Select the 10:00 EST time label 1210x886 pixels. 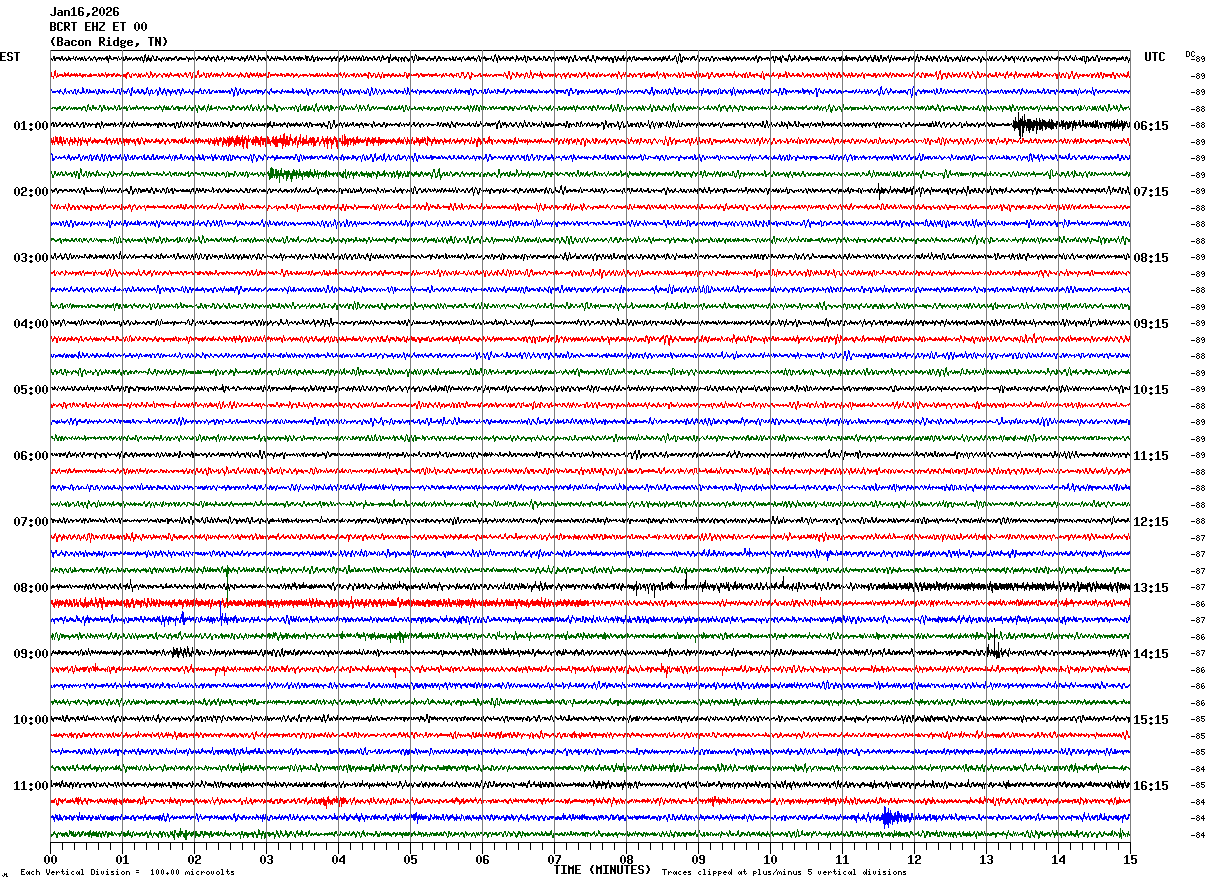(31, 720)
